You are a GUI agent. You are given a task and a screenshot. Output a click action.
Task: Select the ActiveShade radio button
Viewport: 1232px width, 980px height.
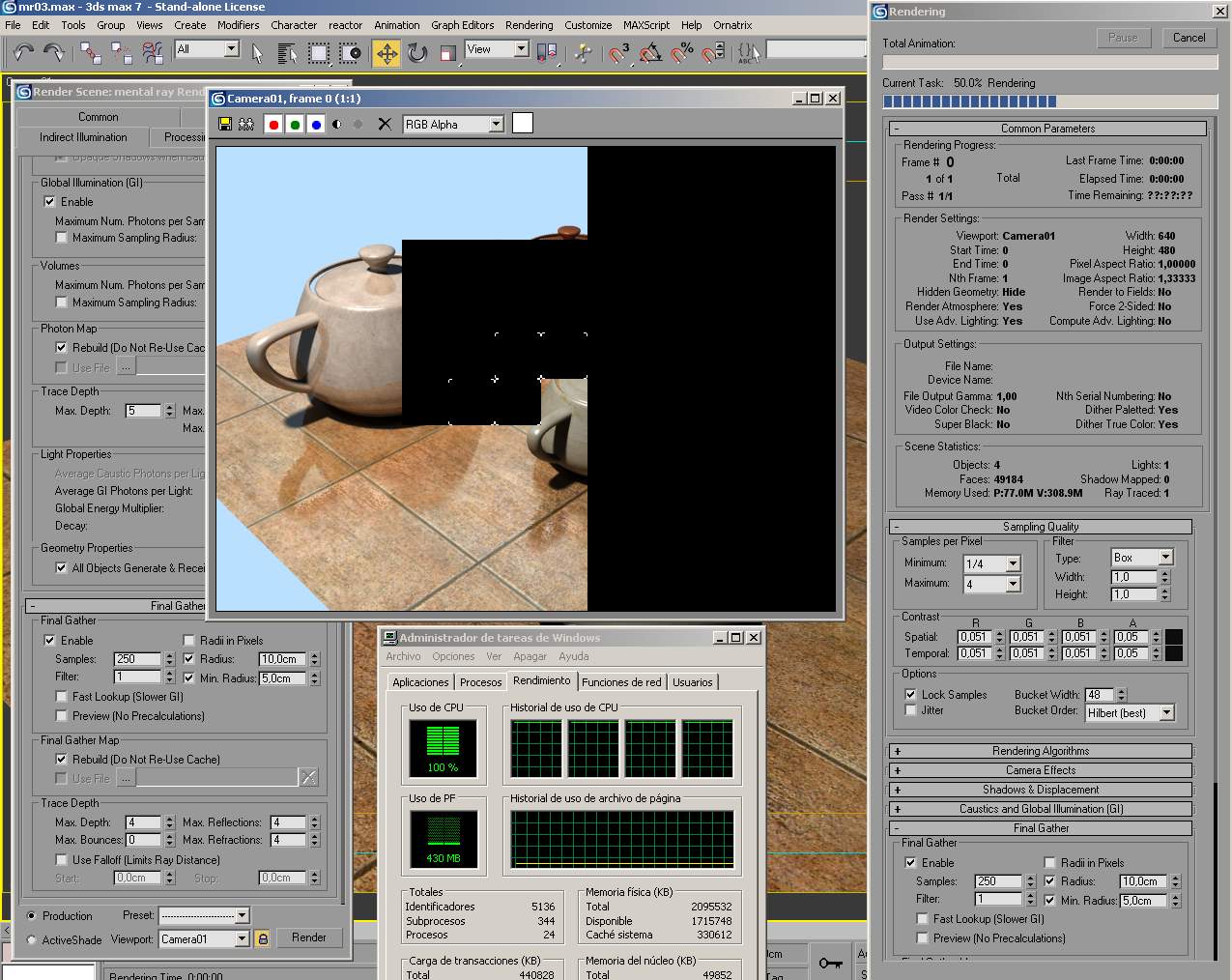point(31,939)
